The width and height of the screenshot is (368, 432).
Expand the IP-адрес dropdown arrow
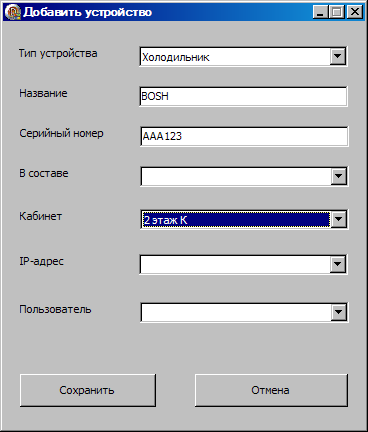pos(338,264)
